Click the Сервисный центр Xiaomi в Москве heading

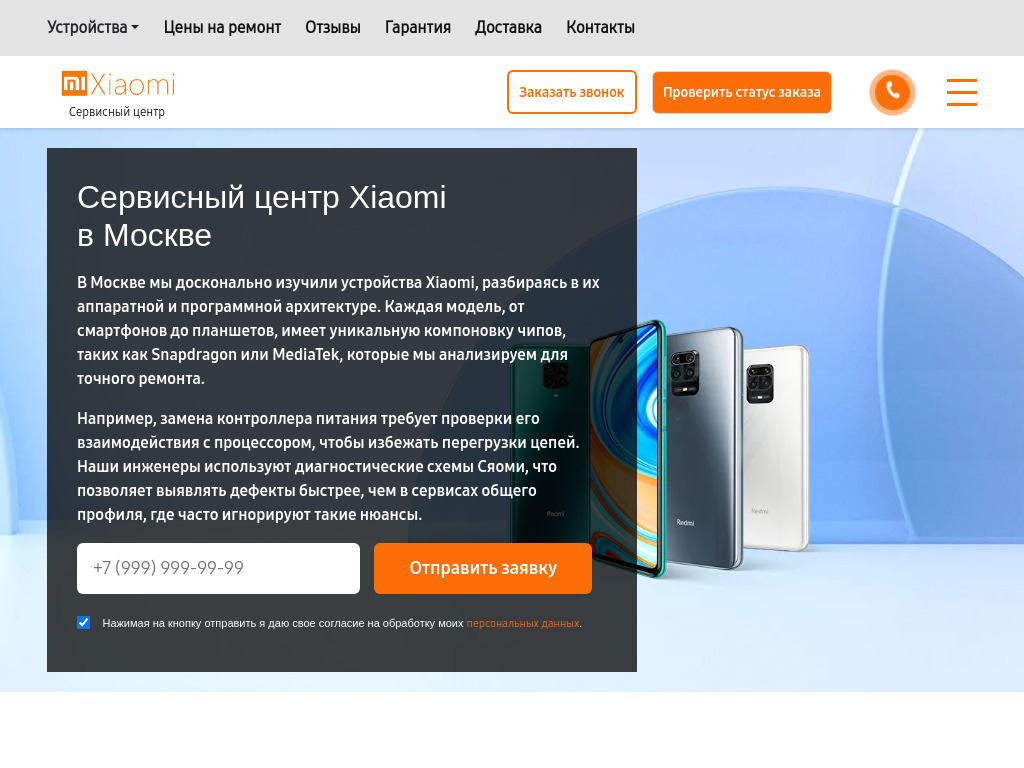[x=261, y=216]
